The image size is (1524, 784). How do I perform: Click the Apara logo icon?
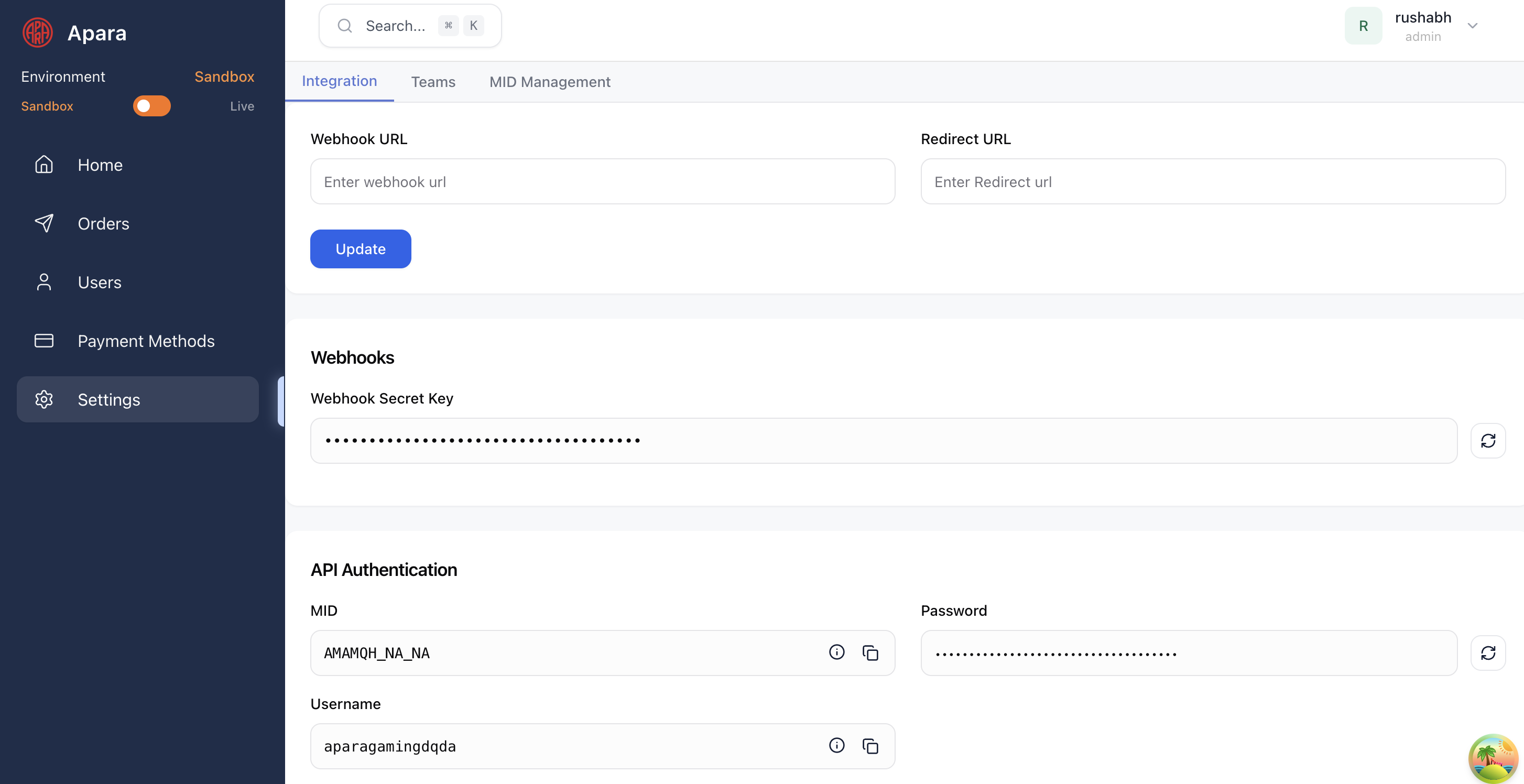(37, 32)
